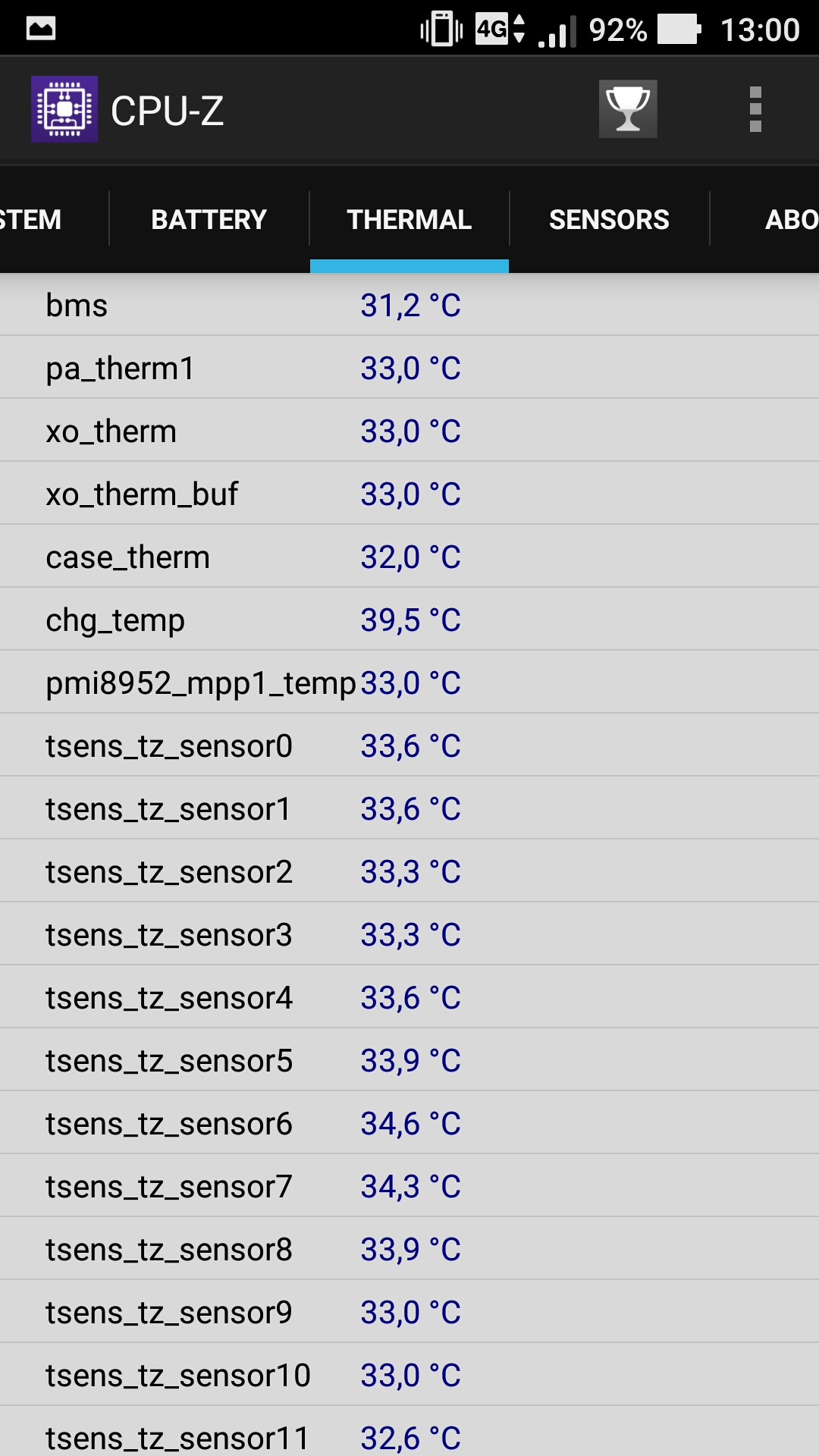Select the chg_temp 39,5 °C row
This screenshot has height=1456, width=819.
[x=409, y=620]
